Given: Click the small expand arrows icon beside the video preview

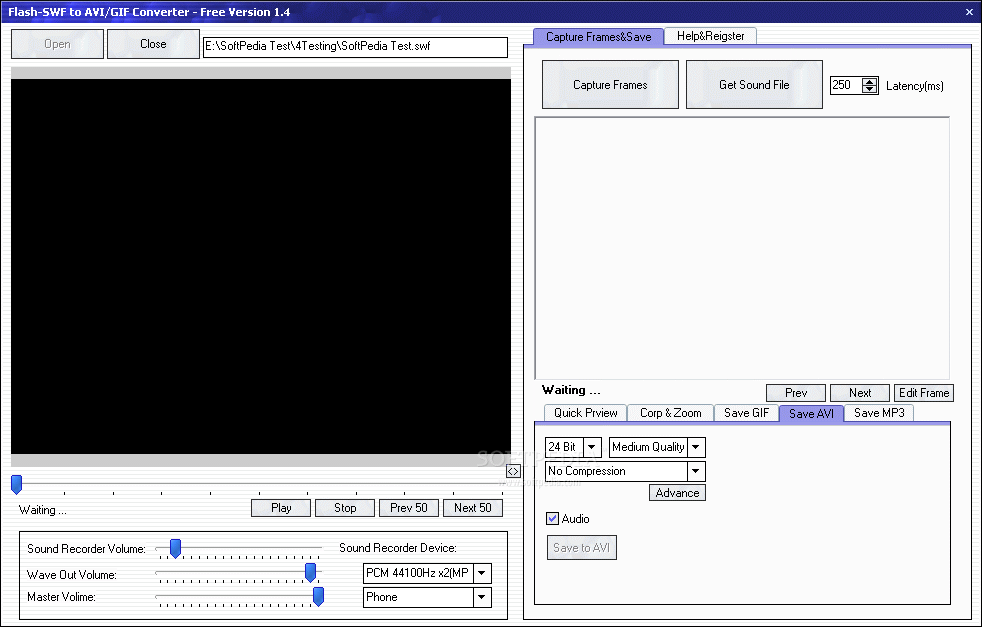Looking at the screenshot, I should tap(513, 471).
